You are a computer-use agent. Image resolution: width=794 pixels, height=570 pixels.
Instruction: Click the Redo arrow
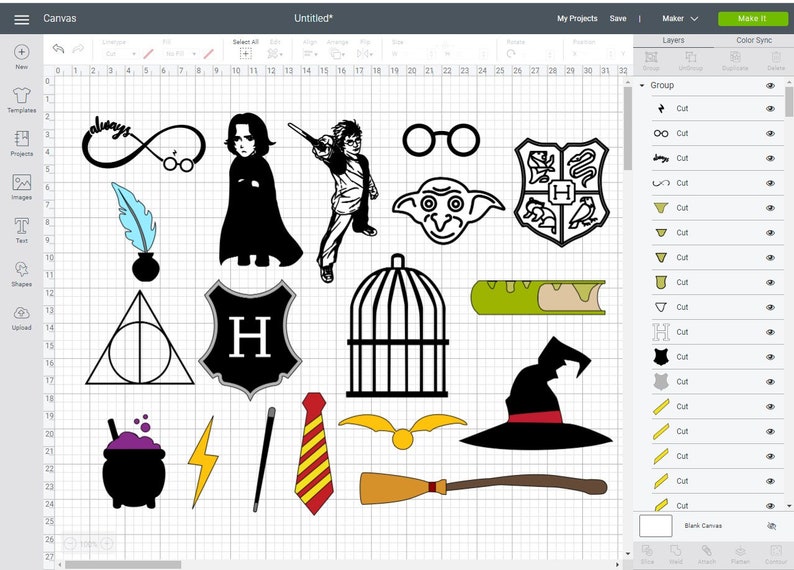coord(78,49)
